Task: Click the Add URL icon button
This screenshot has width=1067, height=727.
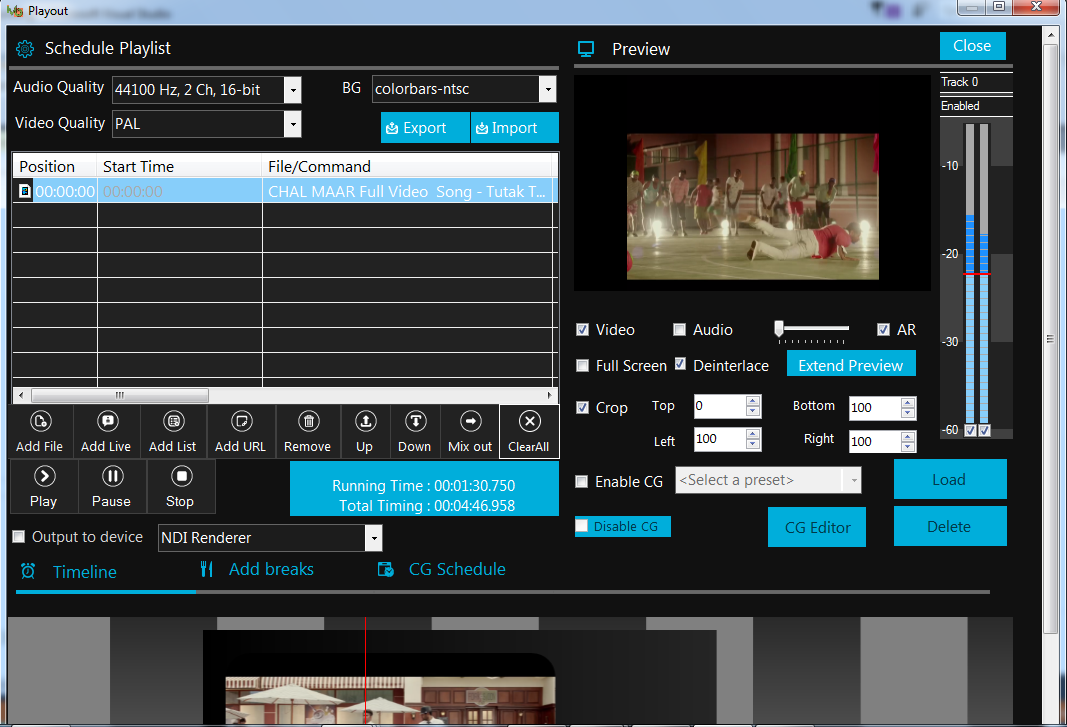Action: 241,432
